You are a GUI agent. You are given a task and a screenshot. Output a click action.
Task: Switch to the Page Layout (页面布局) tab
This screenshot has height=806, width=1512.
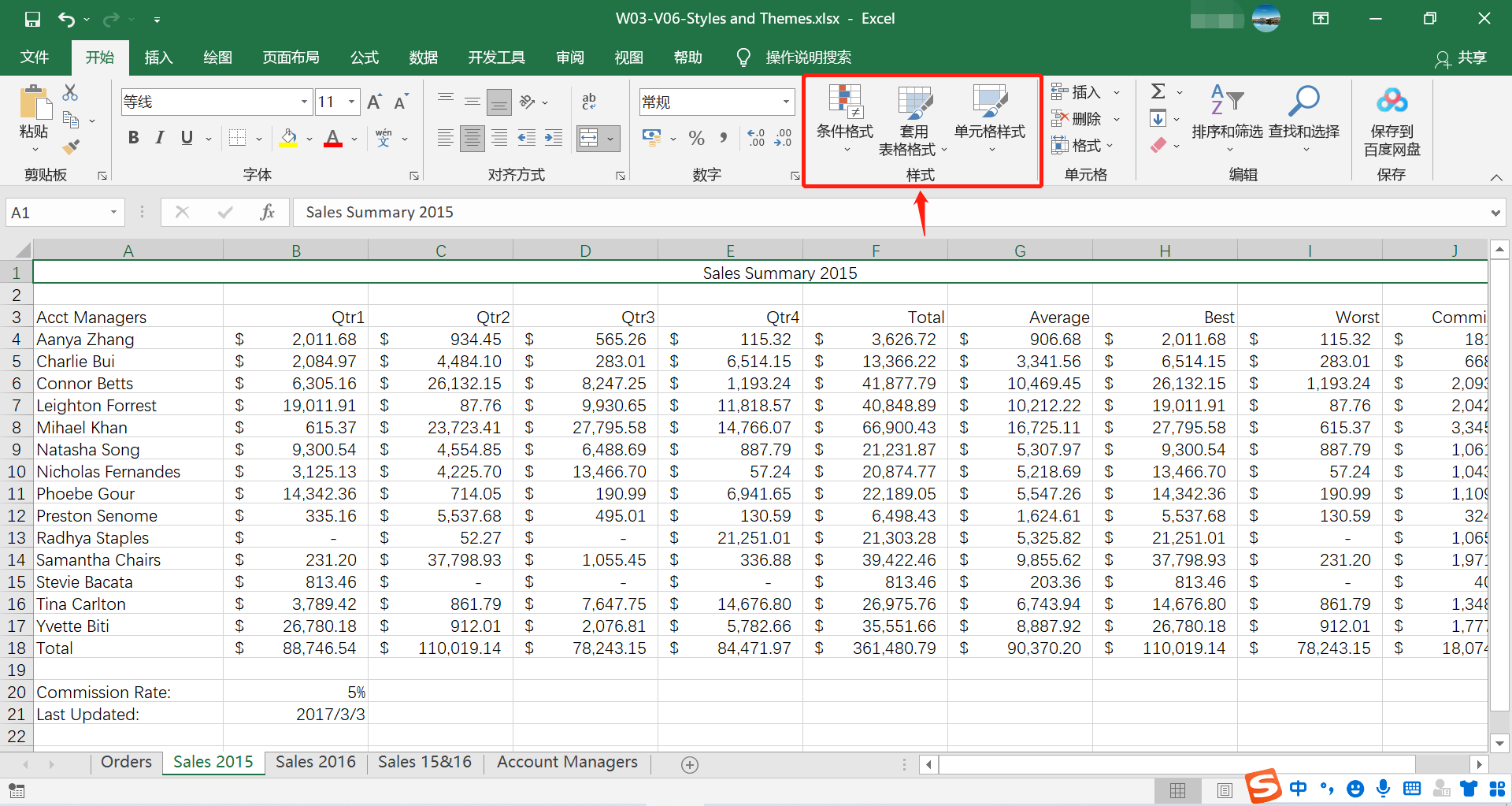click(x=291, y=58)
